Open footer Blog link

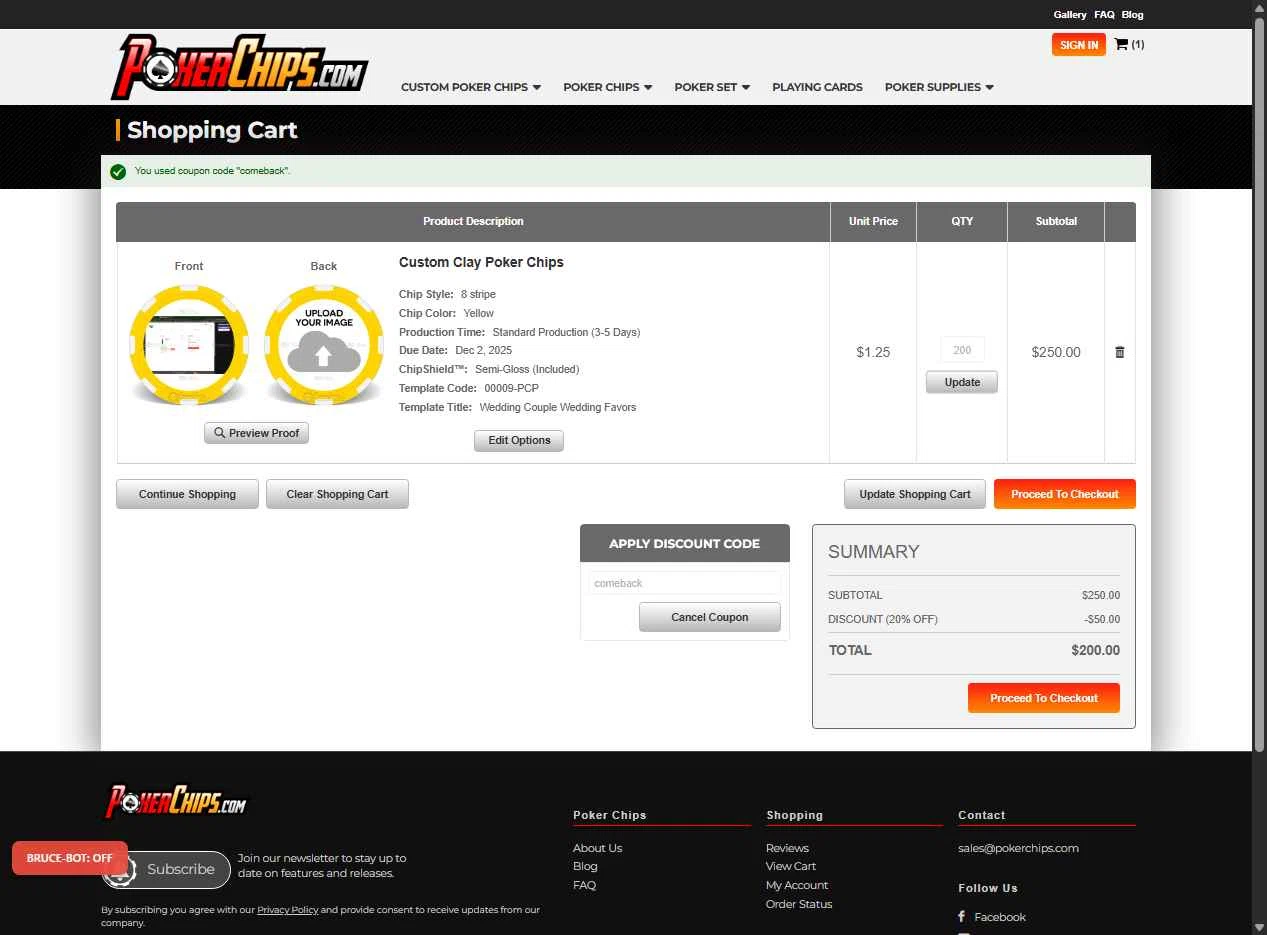click(x=585, y=866)
